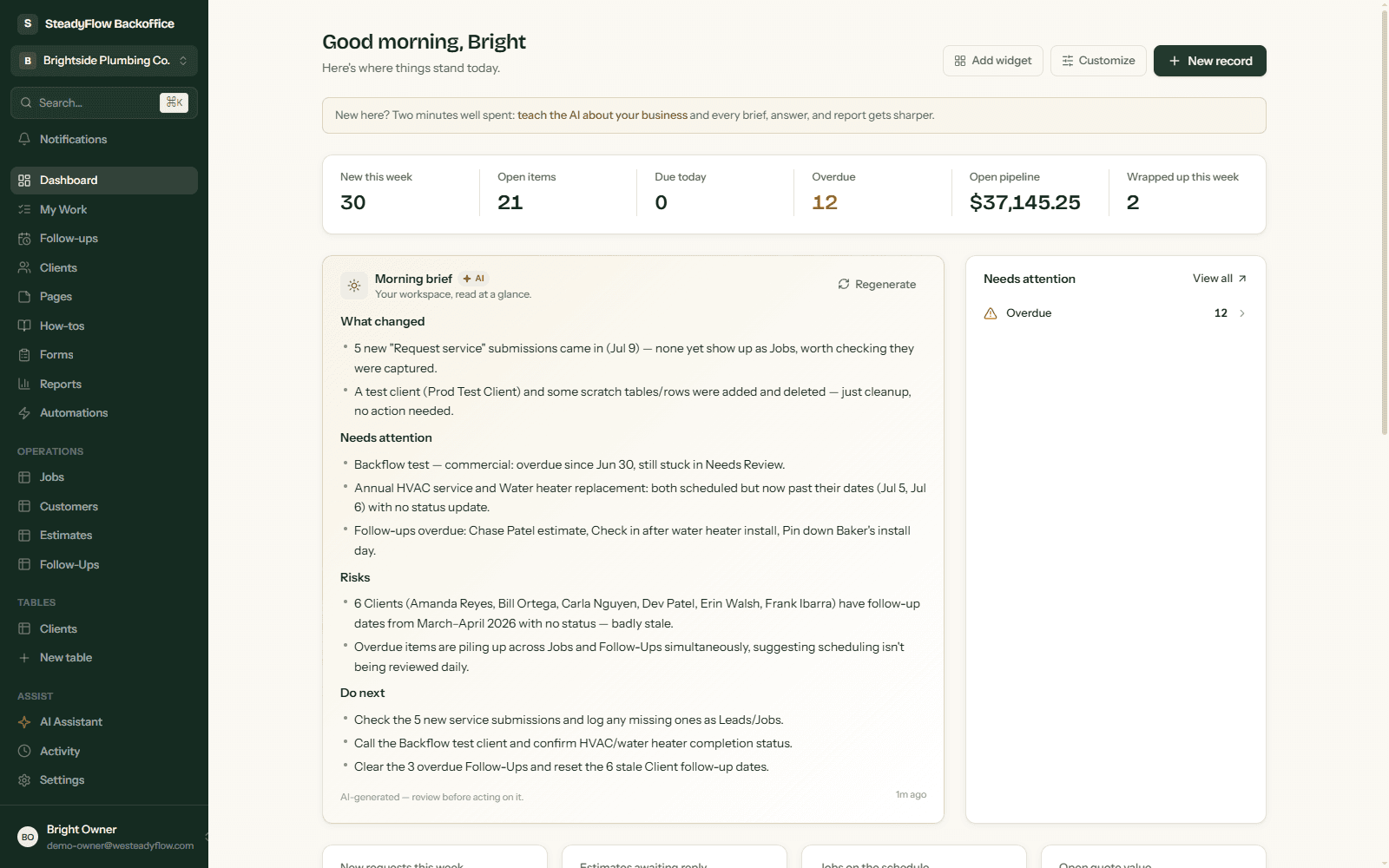Click the page vertical scrollbar

[1385, 221]
